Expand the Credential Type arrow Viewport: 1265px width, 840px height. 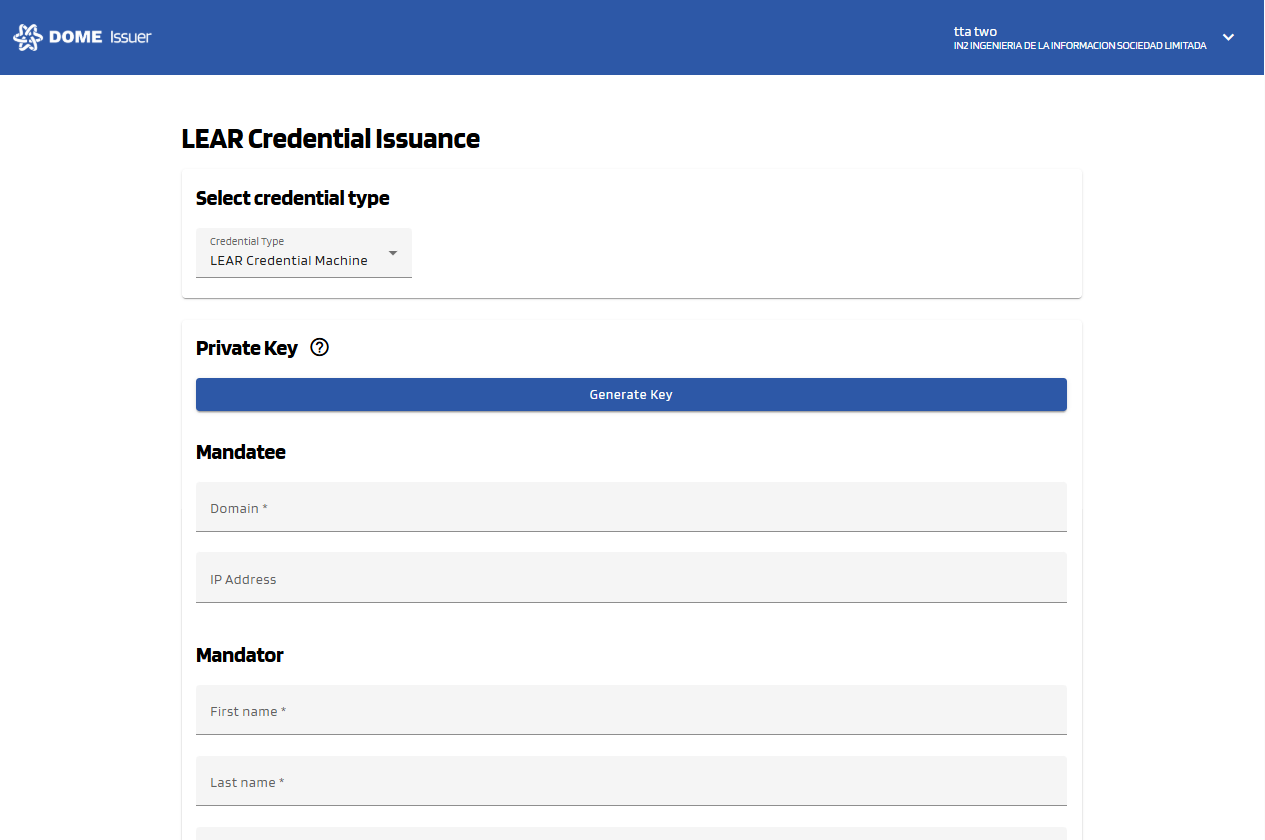click(393, 253)
